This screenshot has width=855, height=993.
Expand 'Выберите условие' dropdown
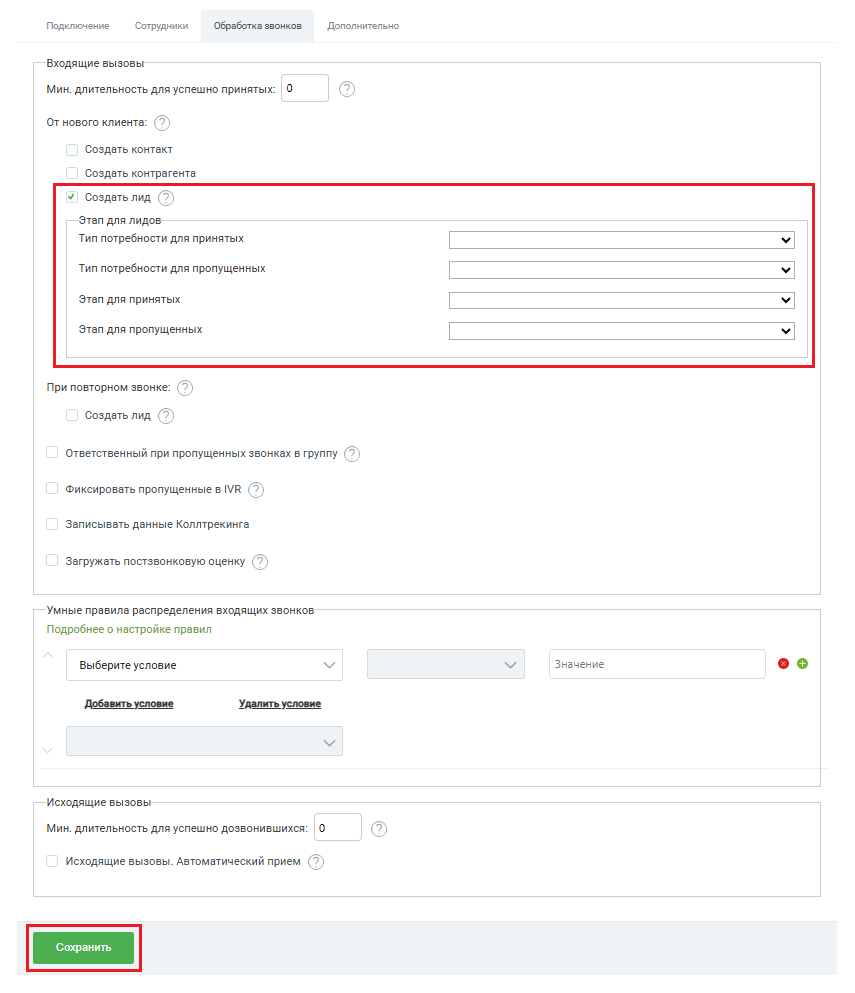click(x=204, y=665)
